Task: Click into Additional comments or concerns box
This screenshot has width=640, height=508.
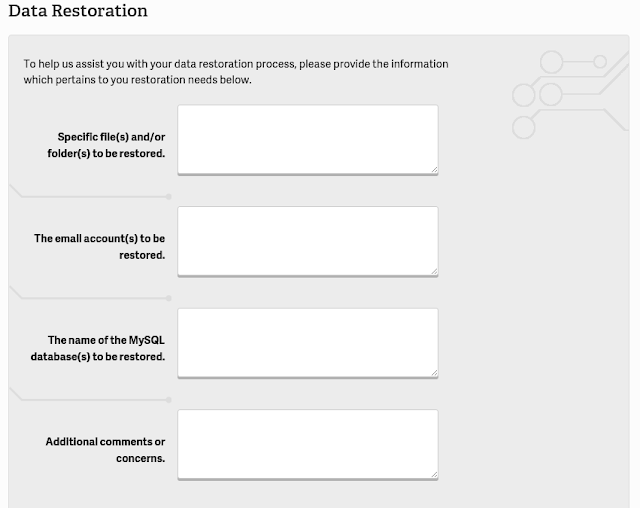Action: click(308, 444)
